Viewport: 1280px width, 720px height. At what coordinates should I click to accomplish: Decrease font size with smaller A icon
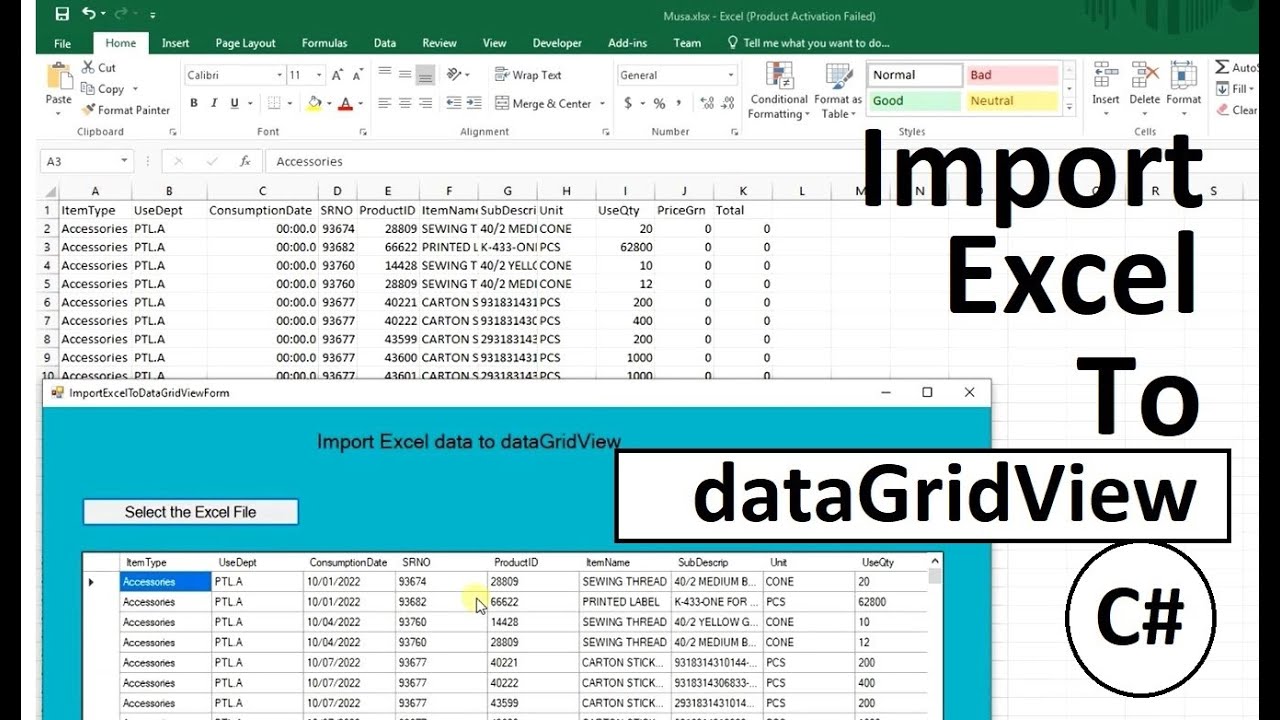tap(357, 75)
